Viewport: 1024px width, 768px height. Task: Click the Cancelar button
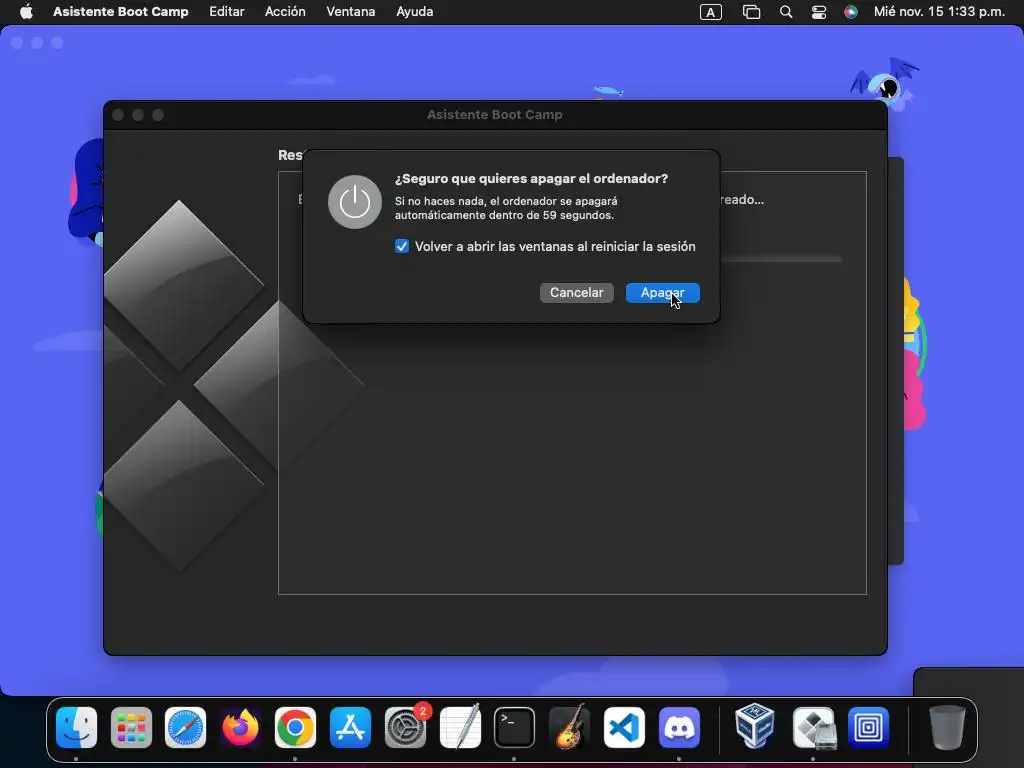576,293
